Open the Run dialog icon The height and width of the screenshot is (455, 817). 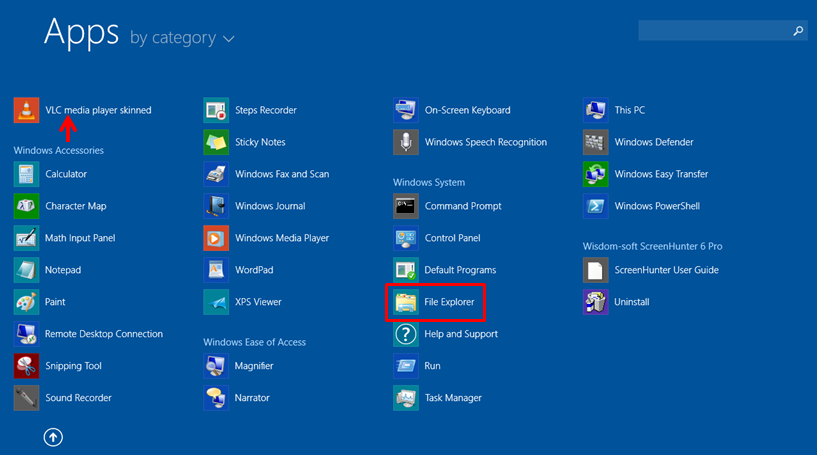point(405,366)
